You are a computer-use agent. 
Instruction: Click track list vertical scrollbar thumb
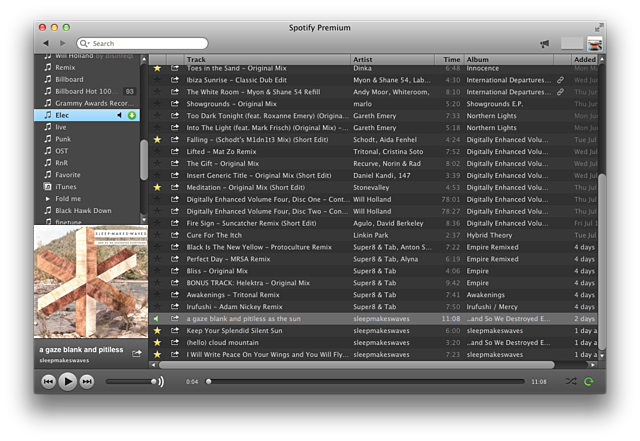pos(602,261)
